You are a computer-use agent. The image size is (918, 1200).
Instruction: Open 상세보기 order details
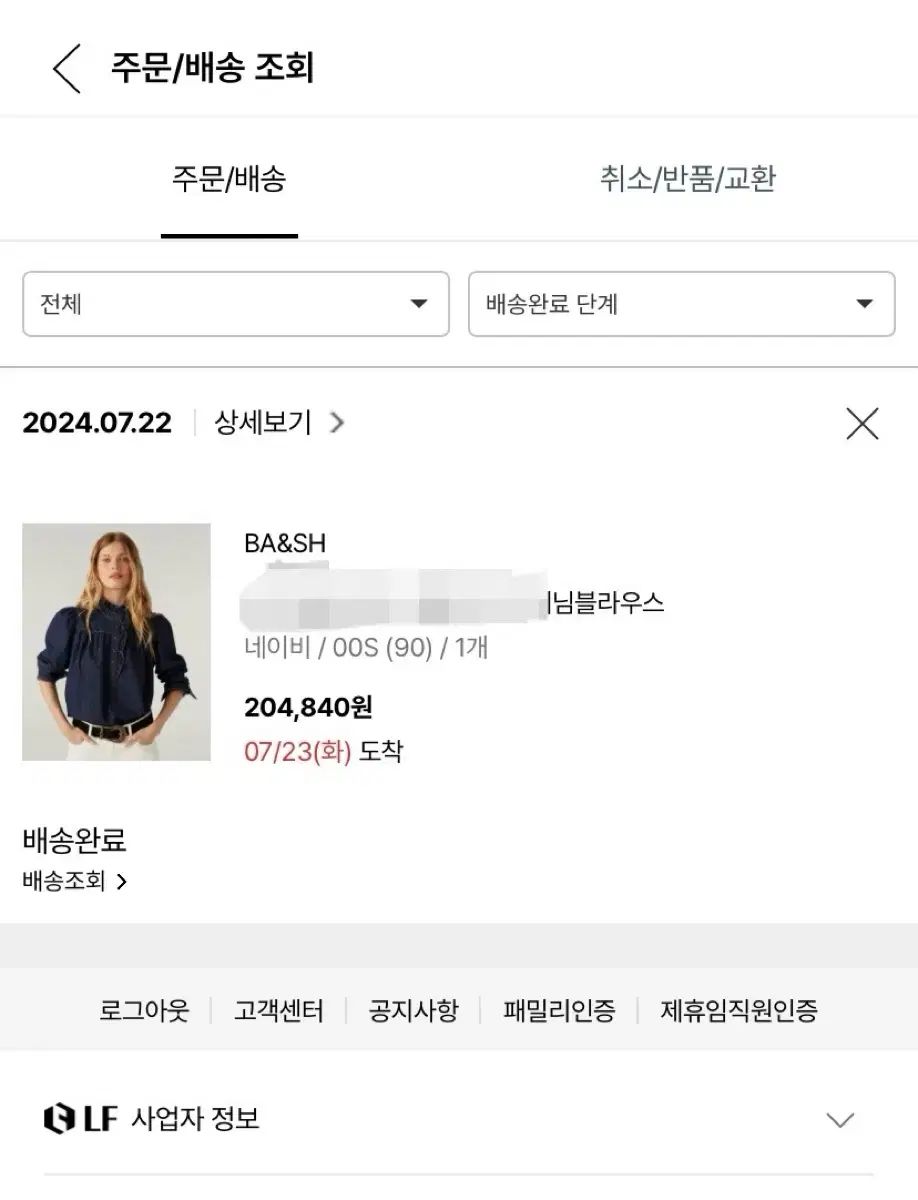(263, 423)
